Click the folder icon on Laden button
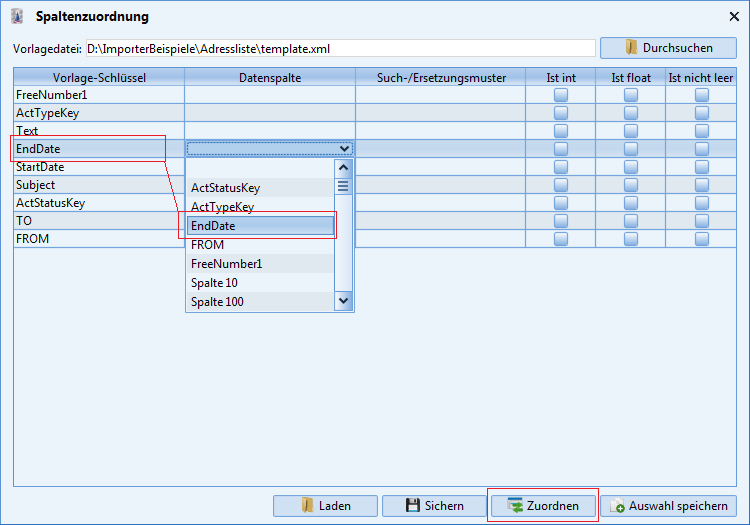 point(307,506)
